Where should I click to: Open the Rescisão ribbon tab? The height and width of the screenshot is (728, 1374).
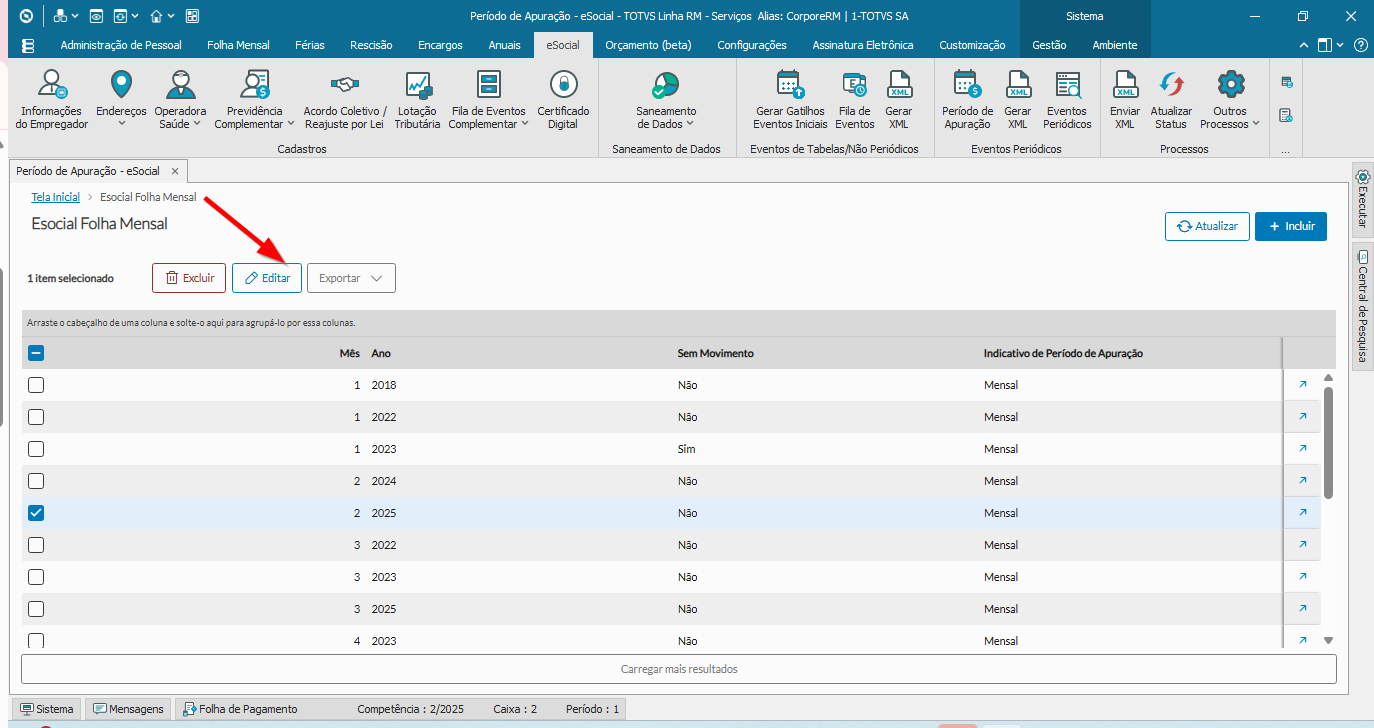click(371, 45)
